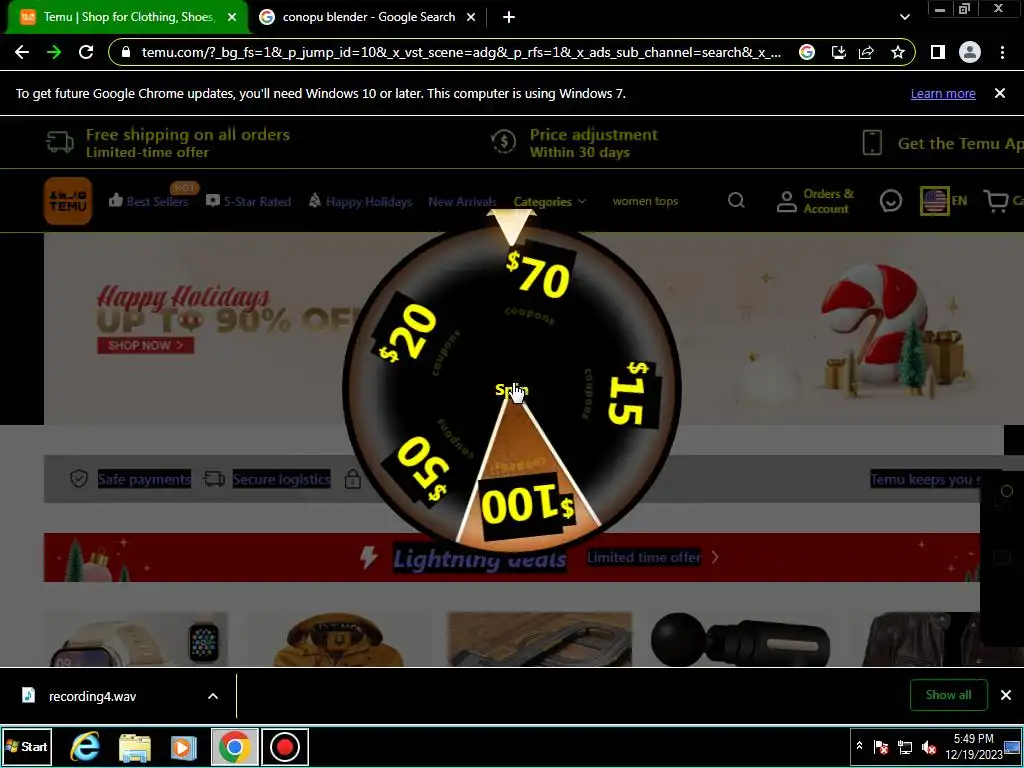Switch to the conopu blender Google Search tab
This screenshot has width=1024, height=768.
368,17
